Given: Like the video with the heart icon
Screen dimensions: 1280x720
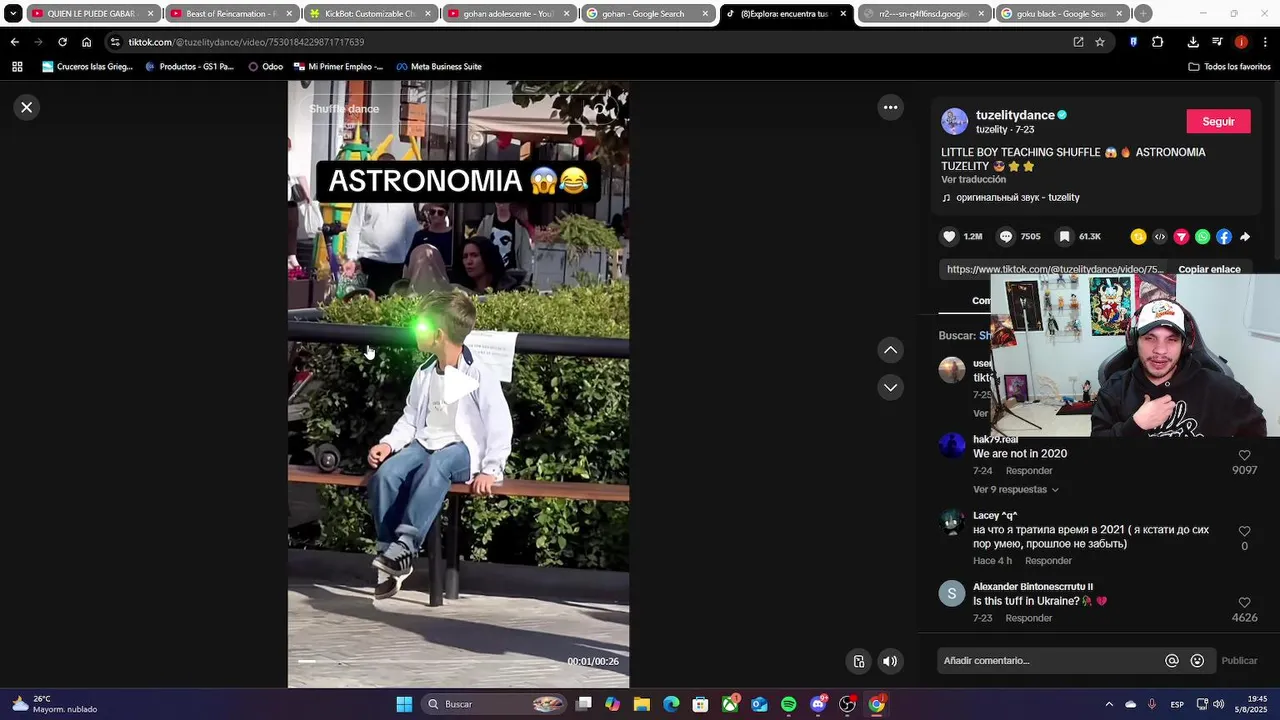Looking at the screenshot, I should 950,237.
